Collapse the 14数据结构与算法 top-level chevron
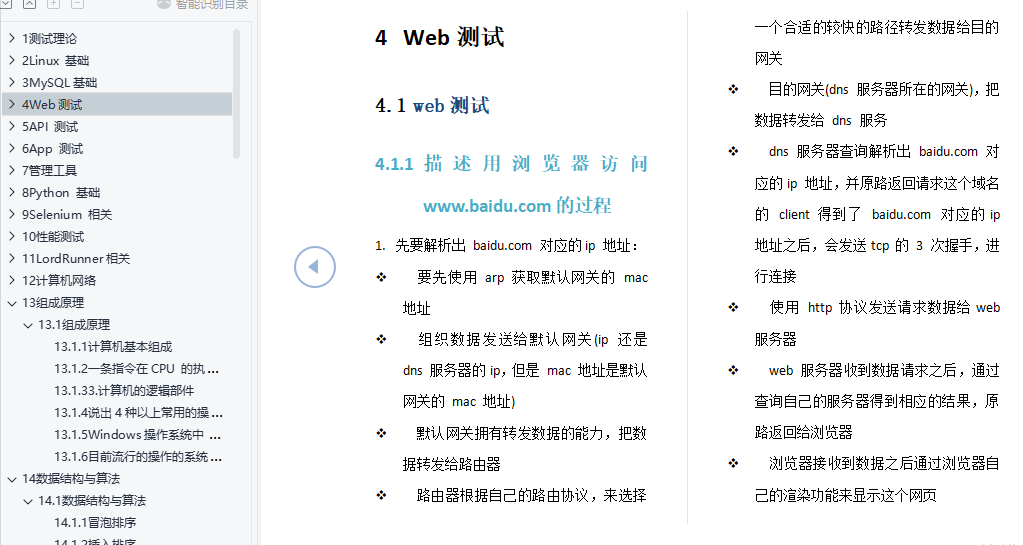 pos(12,479)
